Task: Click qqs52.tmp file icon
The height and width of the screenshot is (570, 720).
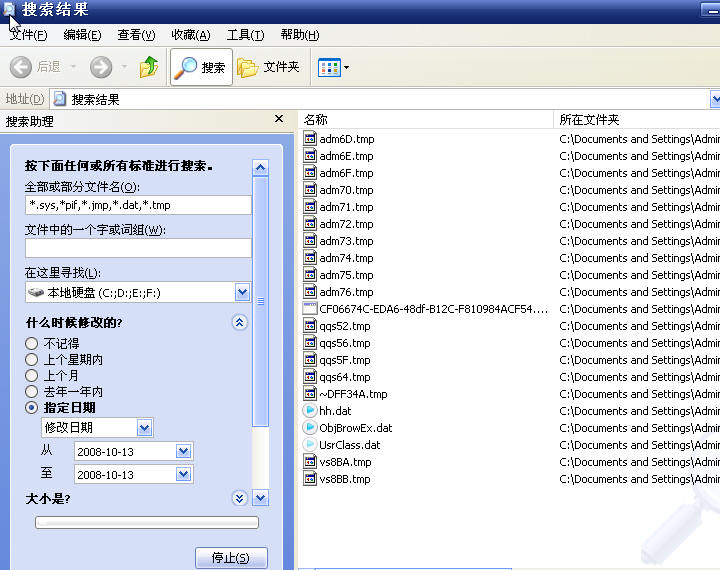Action: coord(310,325)
